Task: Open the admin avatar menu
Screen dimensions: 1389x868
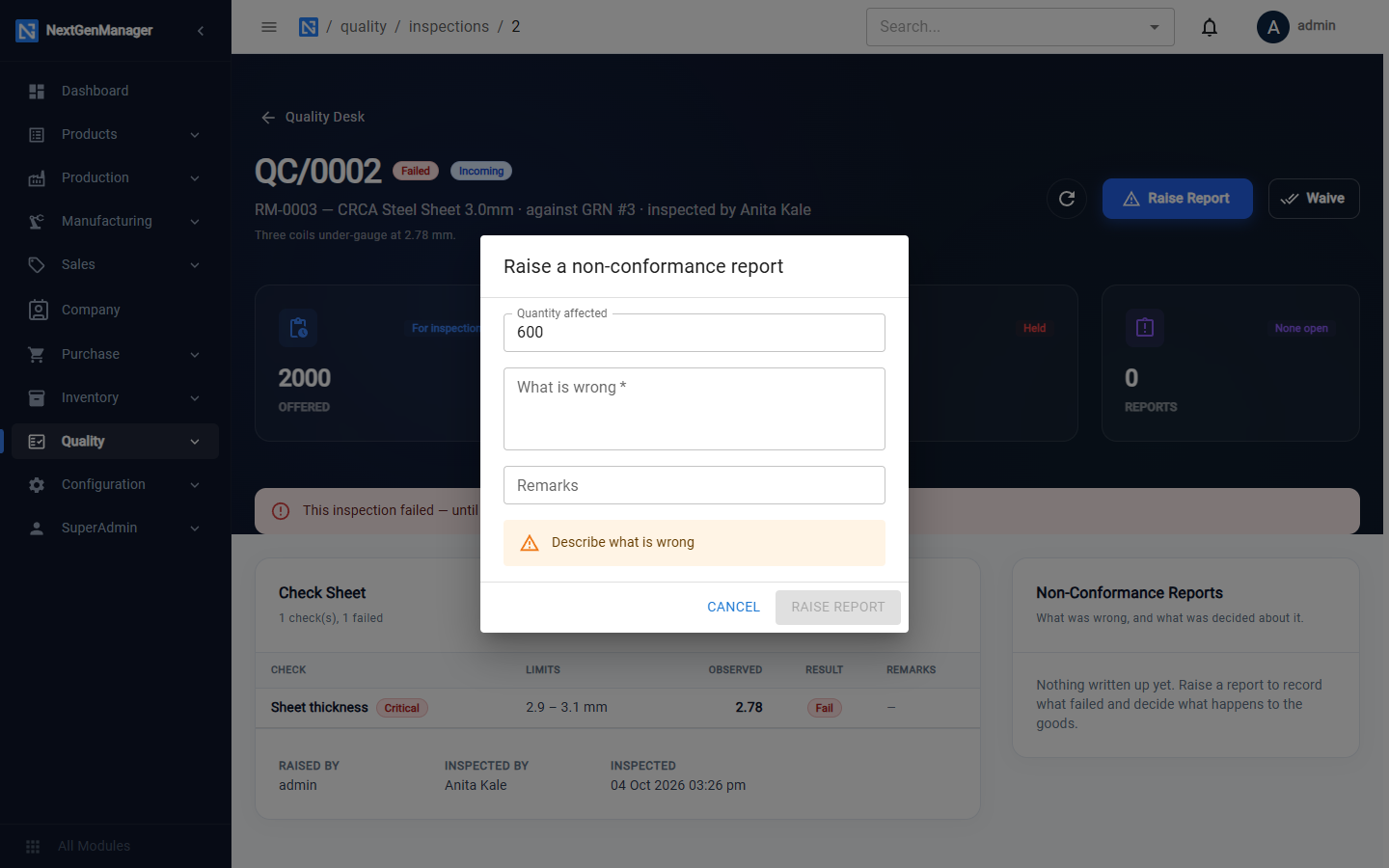Action: coord(1273,27)
